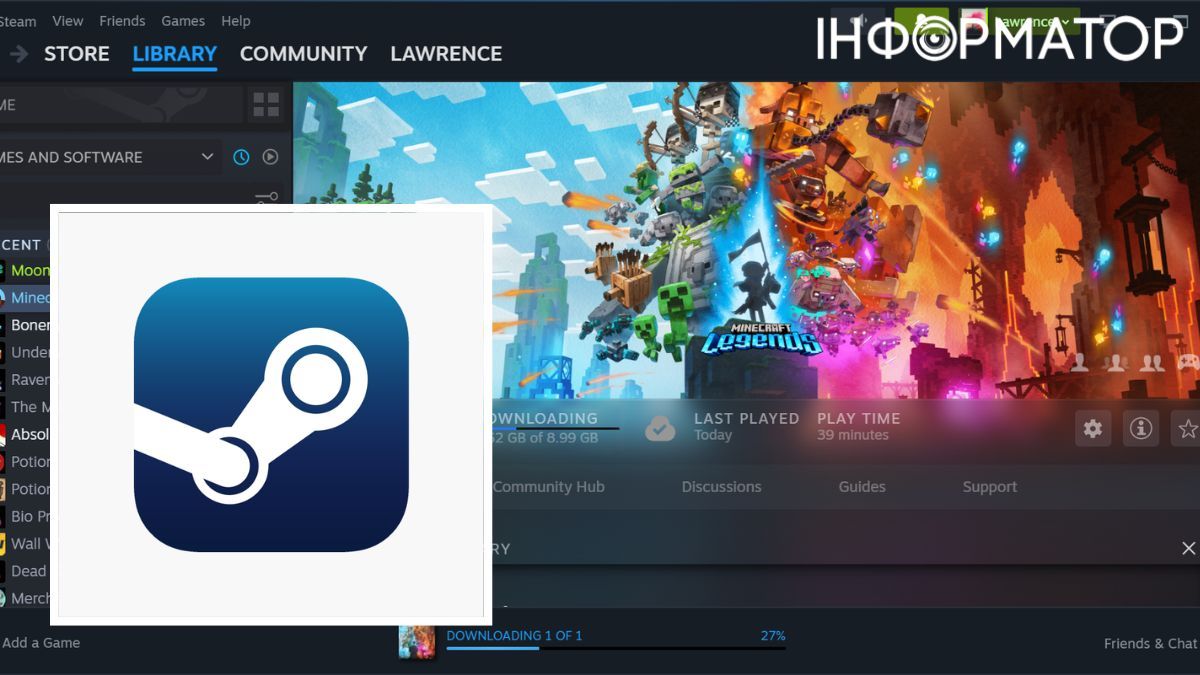
Task: Open the Support game tab
Action: click(x=990, y=487)
